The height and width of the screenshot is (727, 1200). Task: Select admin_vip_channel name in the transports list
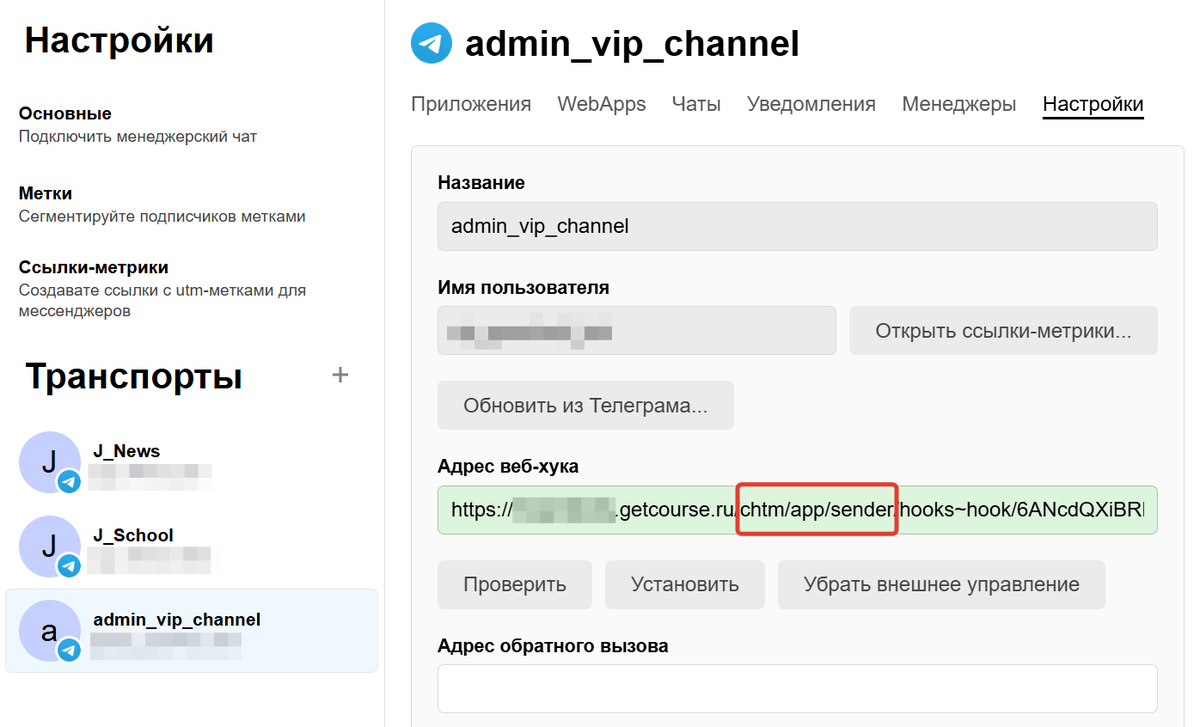click(x=177, y=619)
